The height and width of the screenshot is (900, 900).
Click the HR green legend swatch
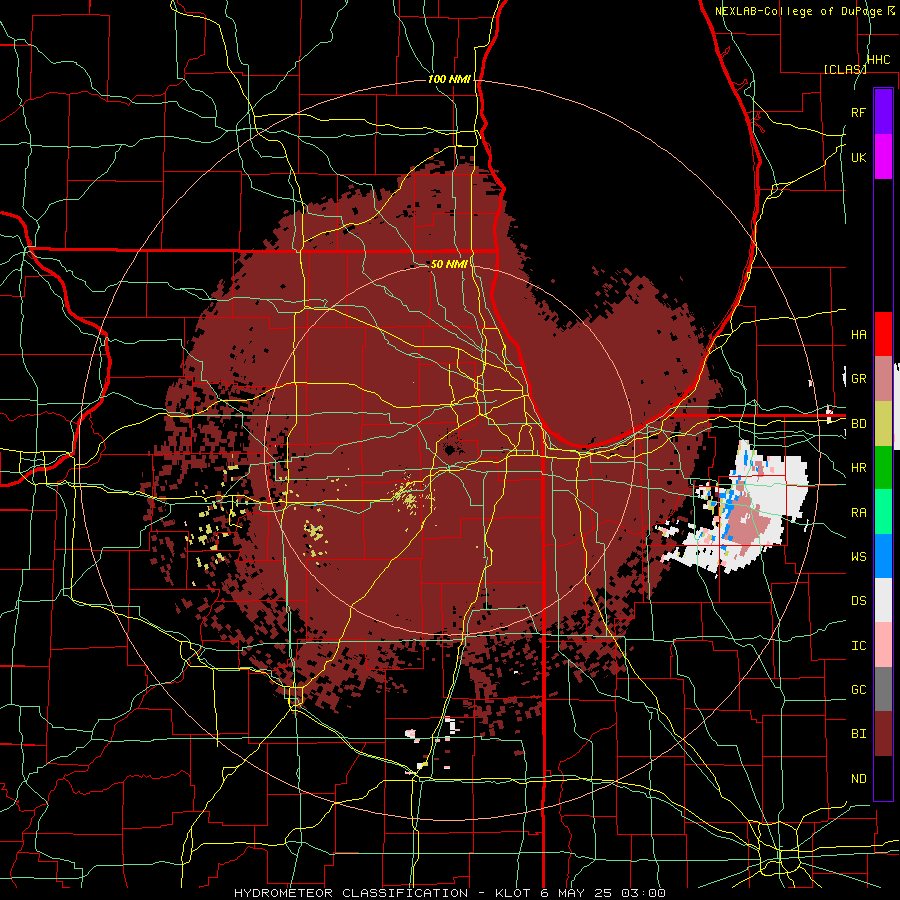[x=883, y=467]
